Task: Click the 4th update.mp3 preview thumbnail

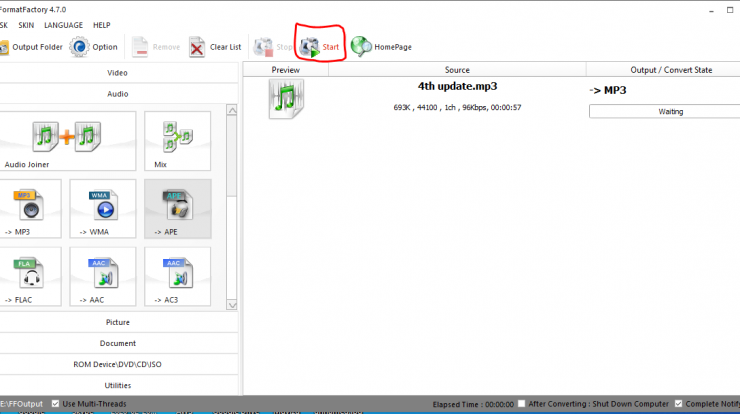Action: click(x=286, y=99)
